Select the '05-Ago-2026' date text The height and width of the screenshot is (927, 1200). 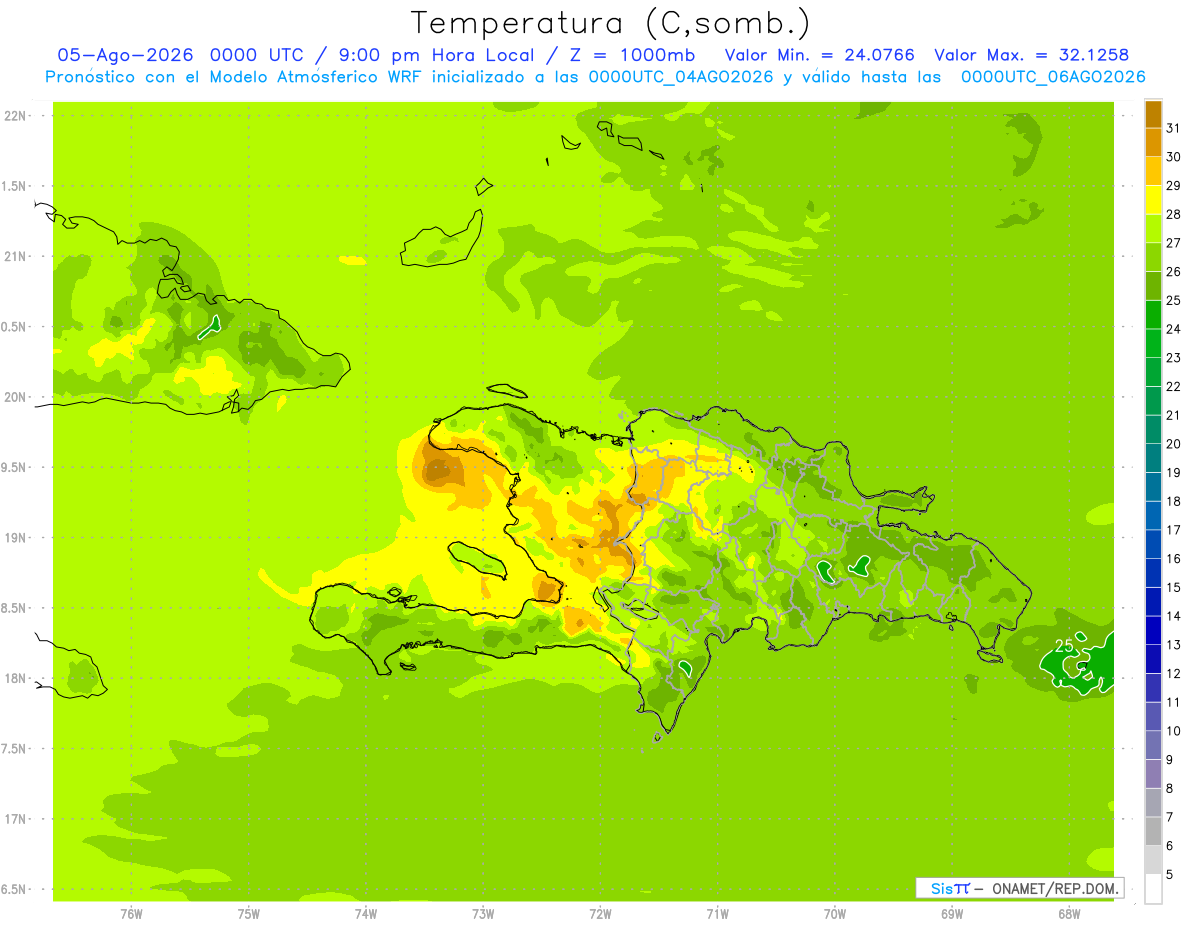point(126,55)
